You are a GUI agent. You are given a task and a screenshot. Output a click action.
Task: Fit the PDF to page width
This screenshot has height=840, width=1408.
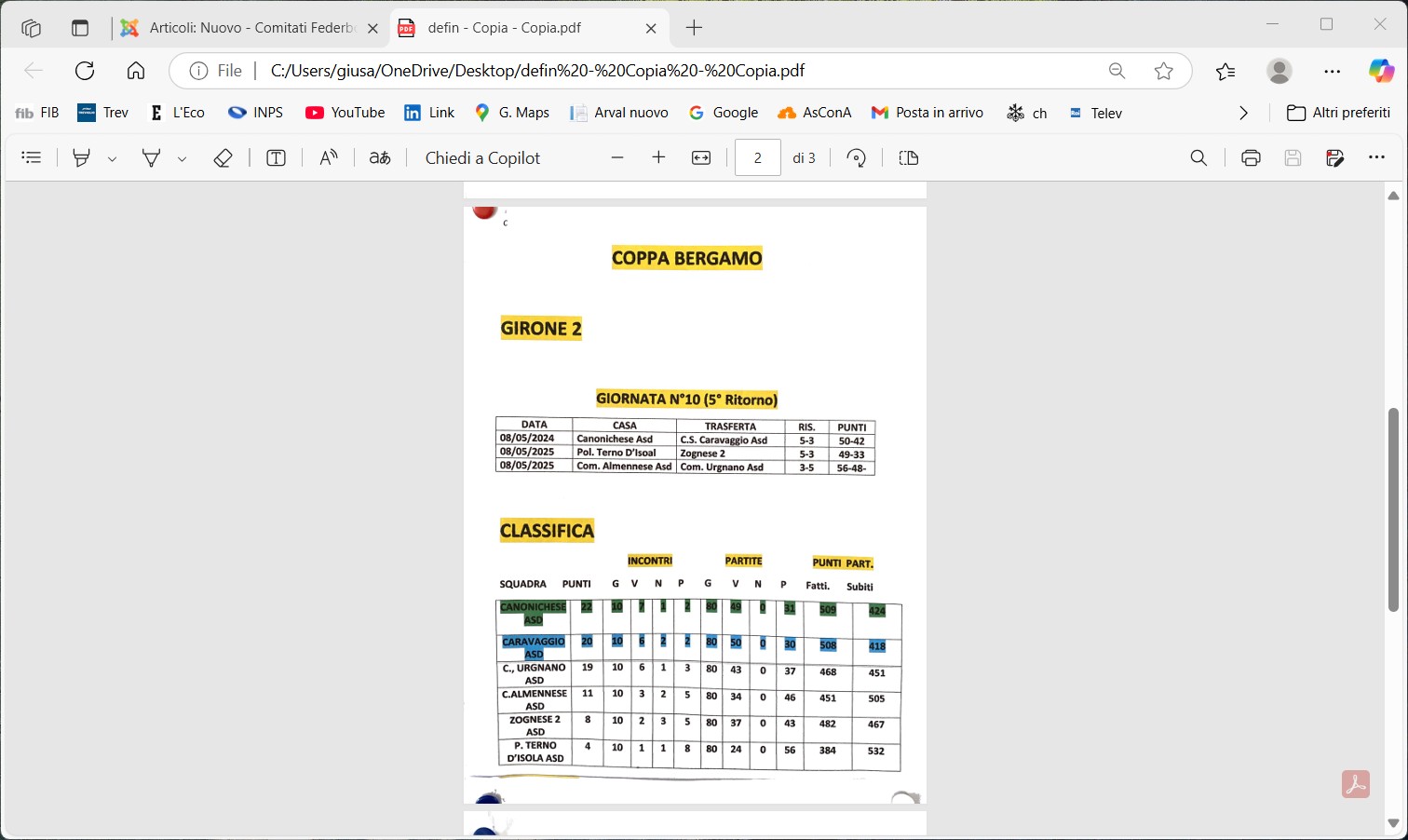point(701,158)
